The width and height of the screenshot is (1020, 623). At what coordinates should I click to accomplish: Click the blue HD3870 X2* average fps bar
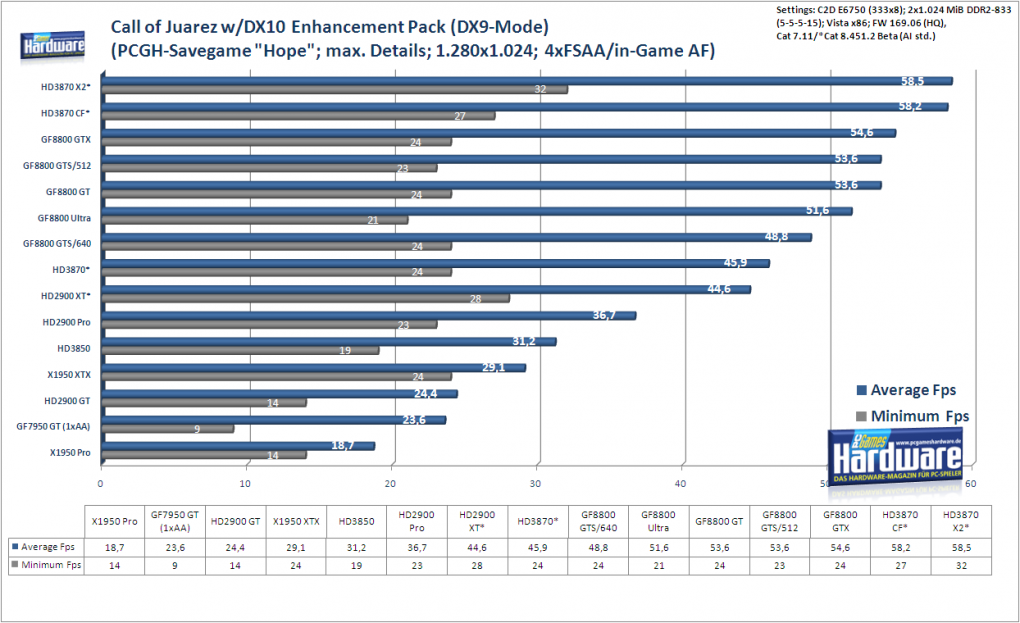[x=527, y=81]
